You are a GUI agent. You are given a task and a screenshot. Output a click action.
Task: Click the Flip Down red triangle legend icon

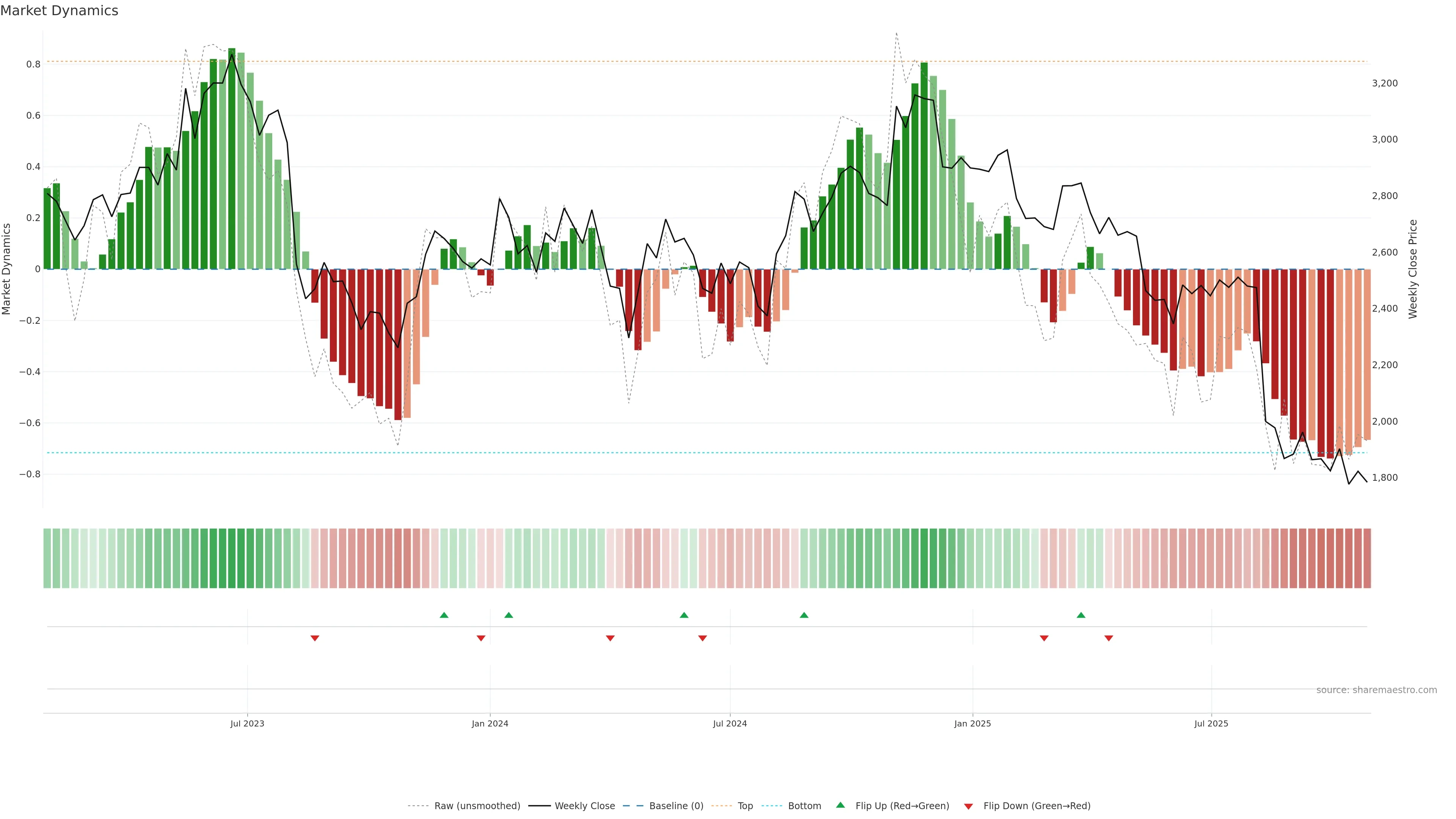[968, 806]
